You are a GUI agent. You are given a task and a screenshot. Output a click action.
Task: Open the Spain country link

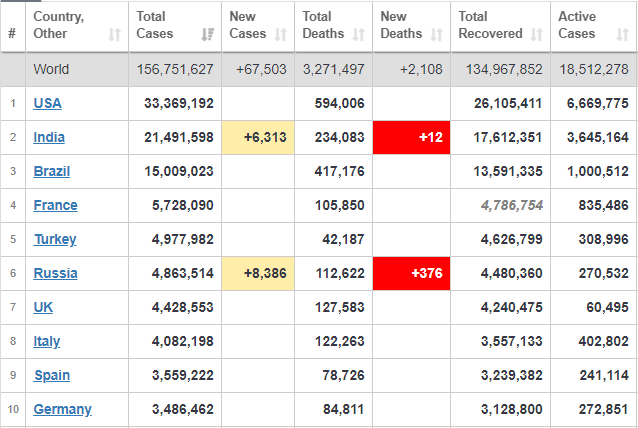tap(52, 375)
